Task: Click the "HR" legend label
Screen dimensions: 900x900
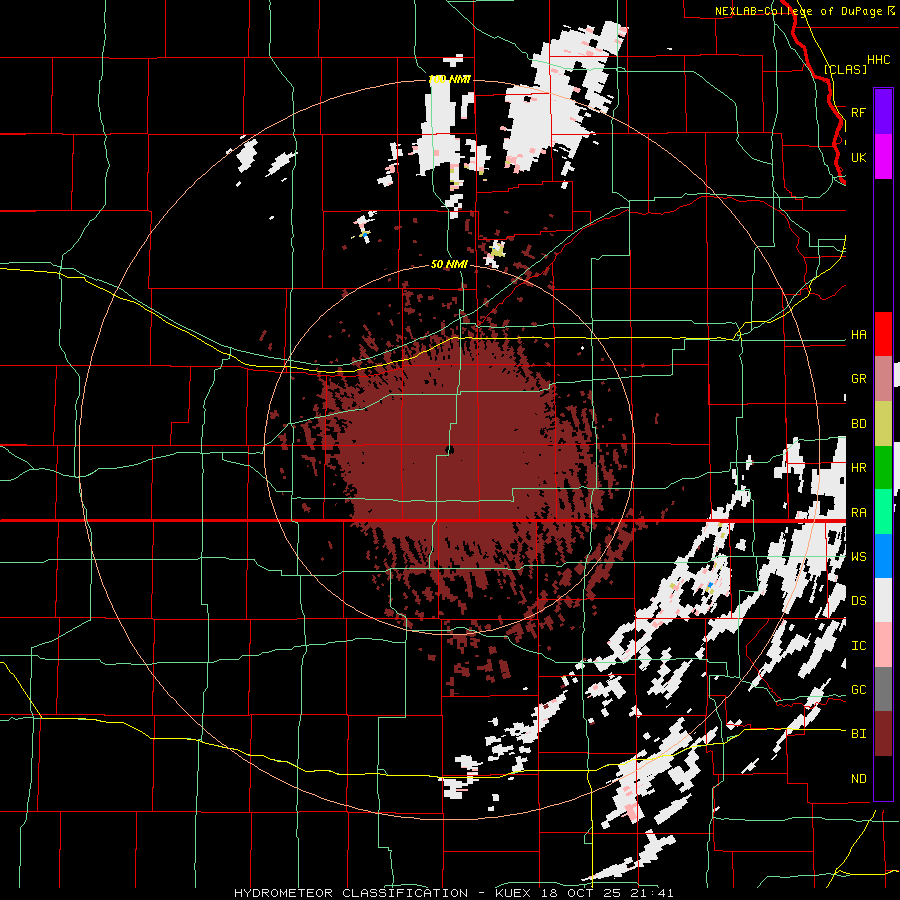Action: click(858, 468)
